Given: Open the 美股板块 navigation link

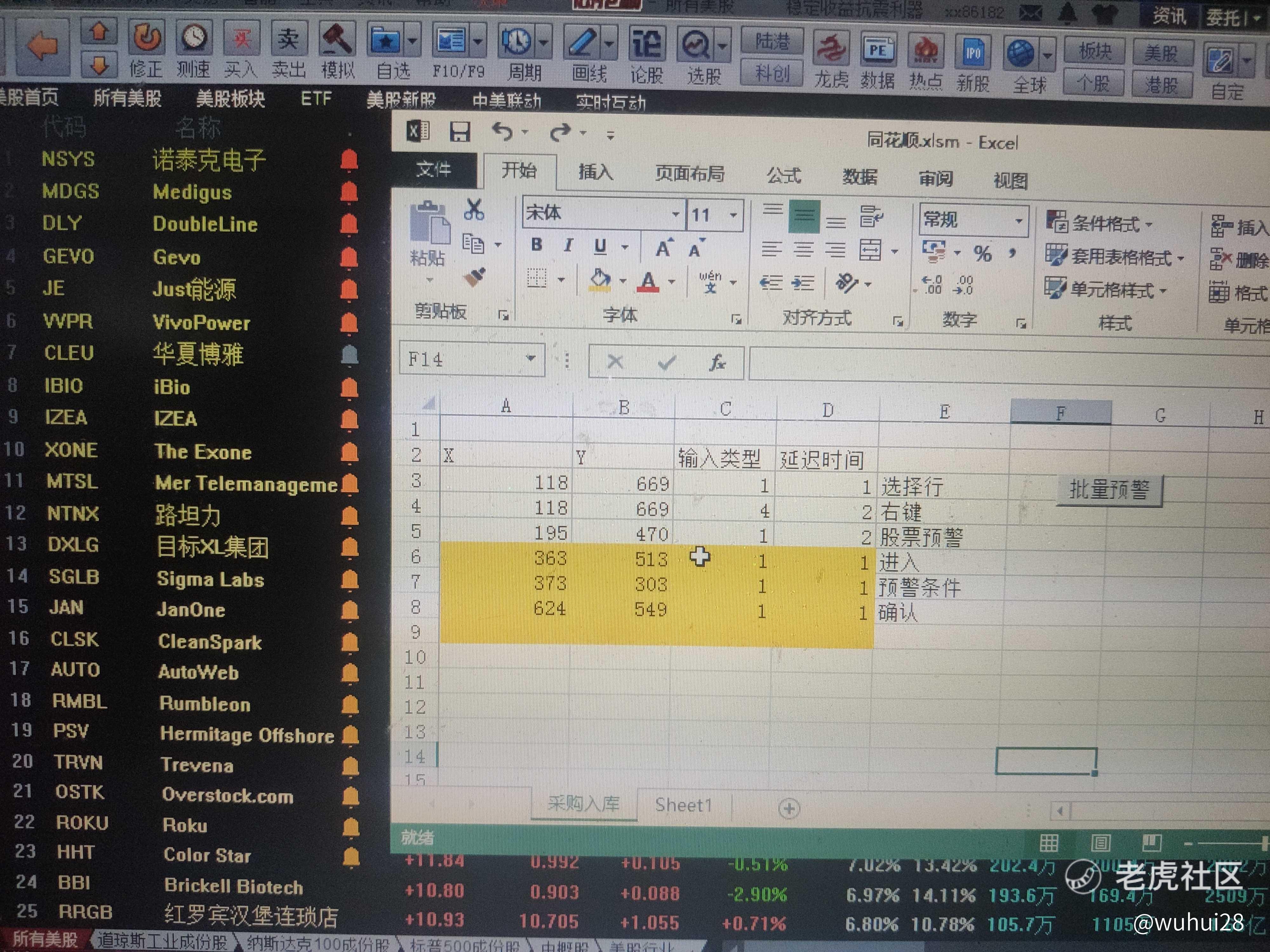Looking at the screenshot, I should coord(231,99).
